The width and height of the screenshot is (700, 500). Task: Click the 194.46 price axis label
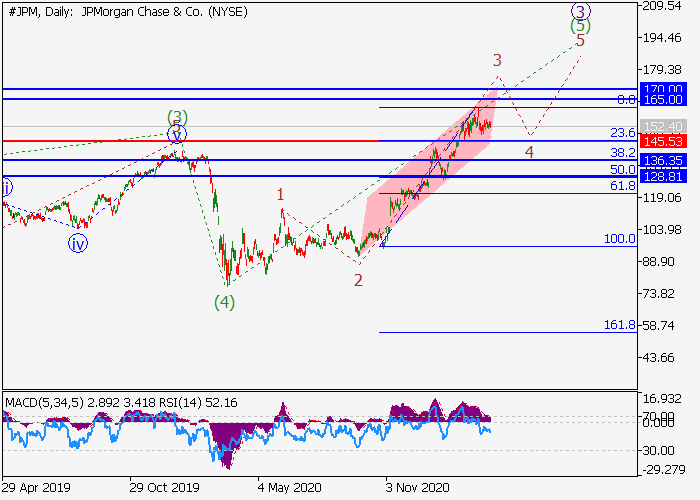point(662,38)
